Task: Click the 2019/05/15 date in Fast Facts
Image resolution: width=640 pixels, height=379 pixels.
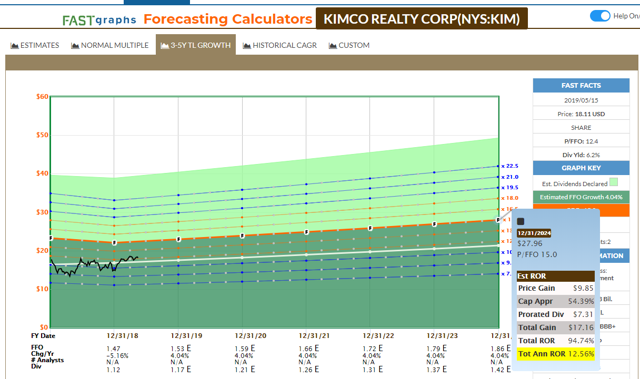Action: 581,100
